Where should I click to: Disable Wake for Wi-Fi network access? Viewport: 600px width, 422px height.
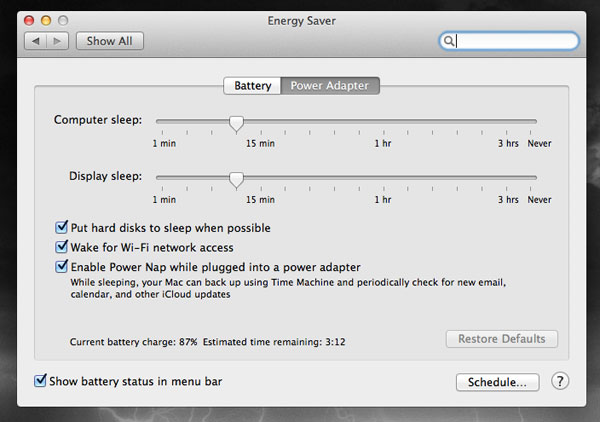pos(61,247)
